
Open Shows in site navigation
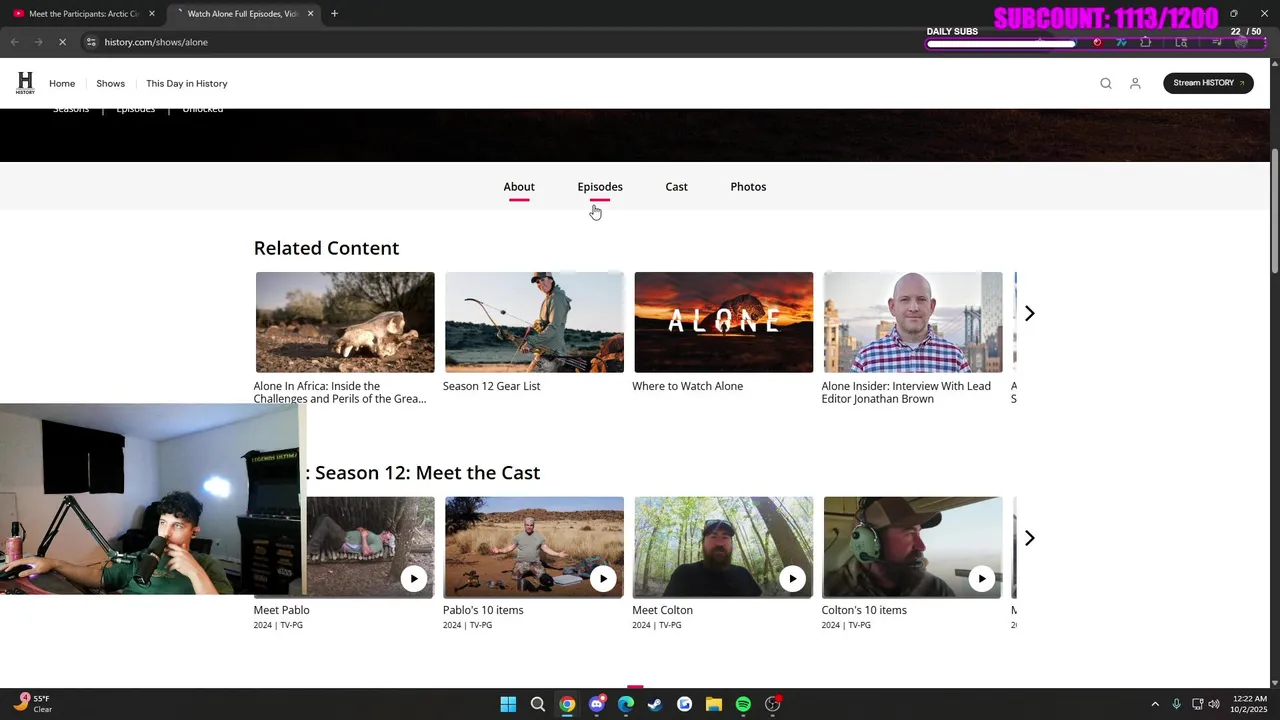point(110,83)
